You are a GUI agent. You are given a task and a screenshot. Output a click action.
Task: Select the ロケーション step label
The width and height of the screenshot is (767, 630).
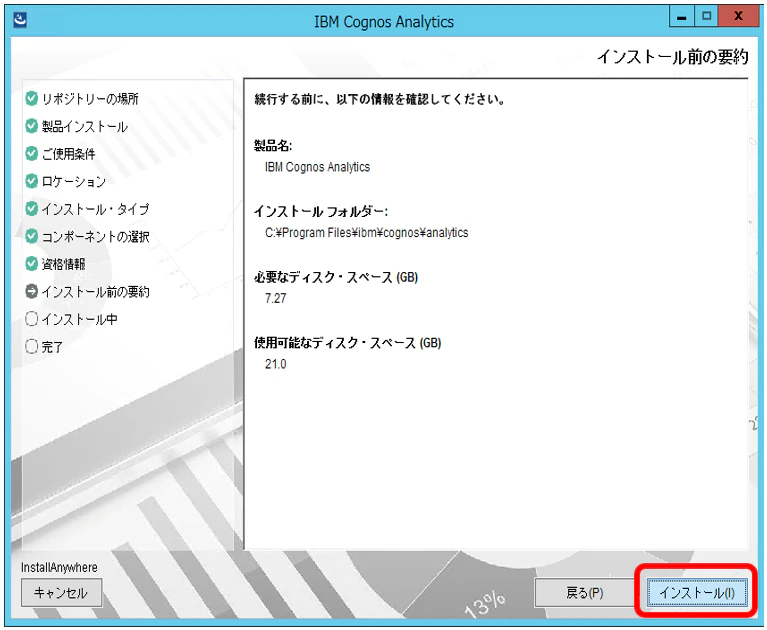(x=74, y=181)
